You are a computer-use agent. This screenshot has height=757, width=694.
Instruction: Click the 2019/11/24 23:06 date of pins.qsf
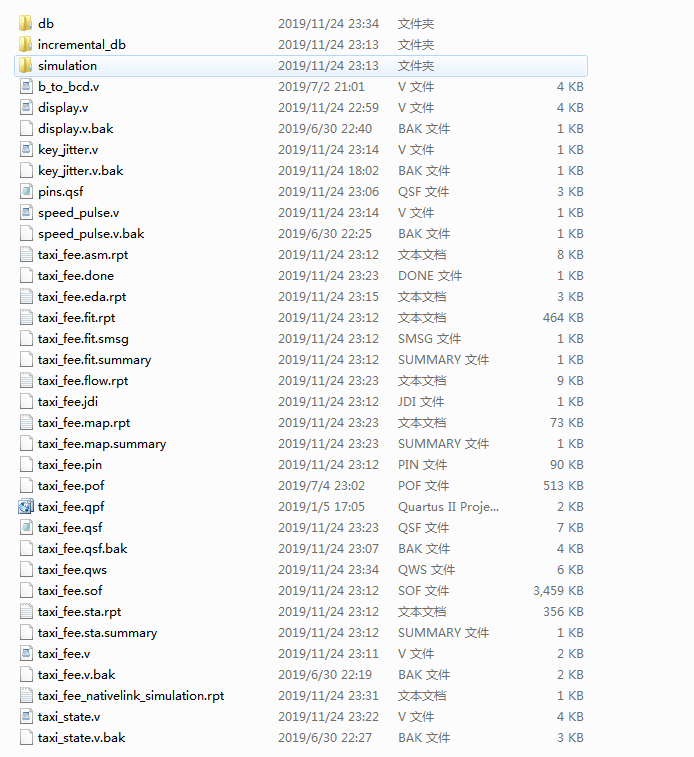coord(328,191)
